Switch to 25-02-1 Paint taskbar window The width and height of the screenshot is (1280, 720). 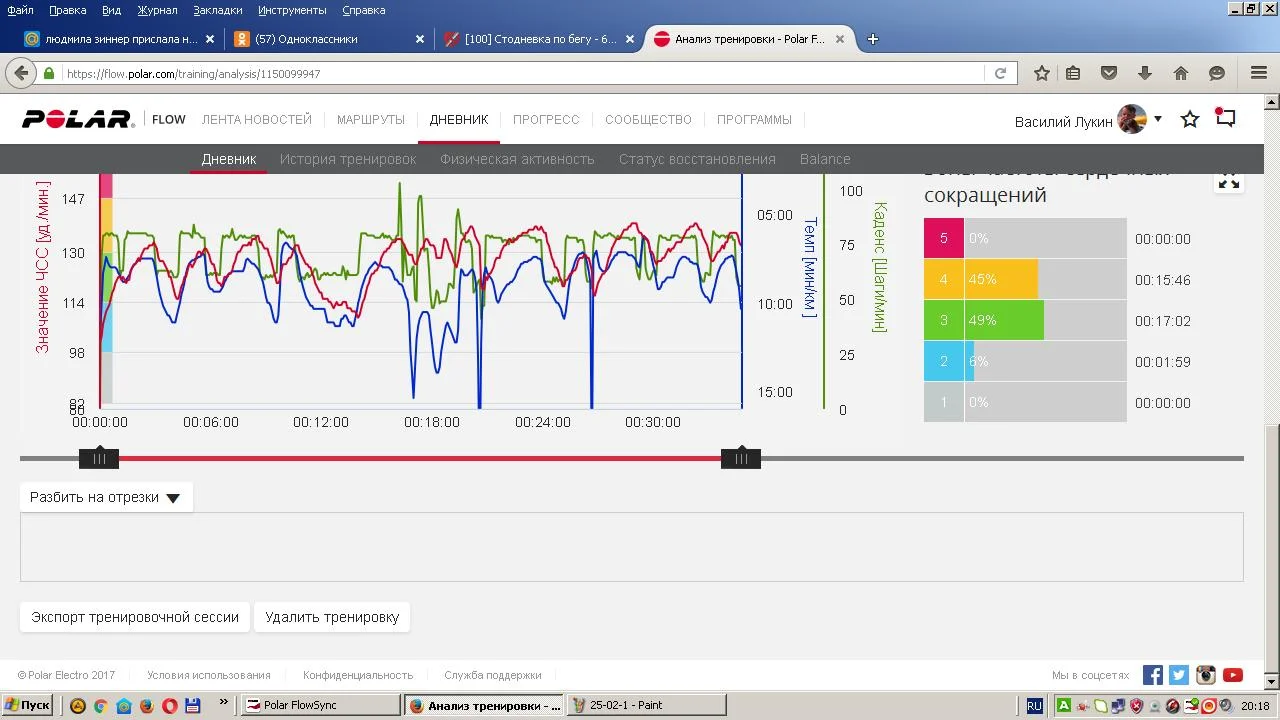[647, 705]
